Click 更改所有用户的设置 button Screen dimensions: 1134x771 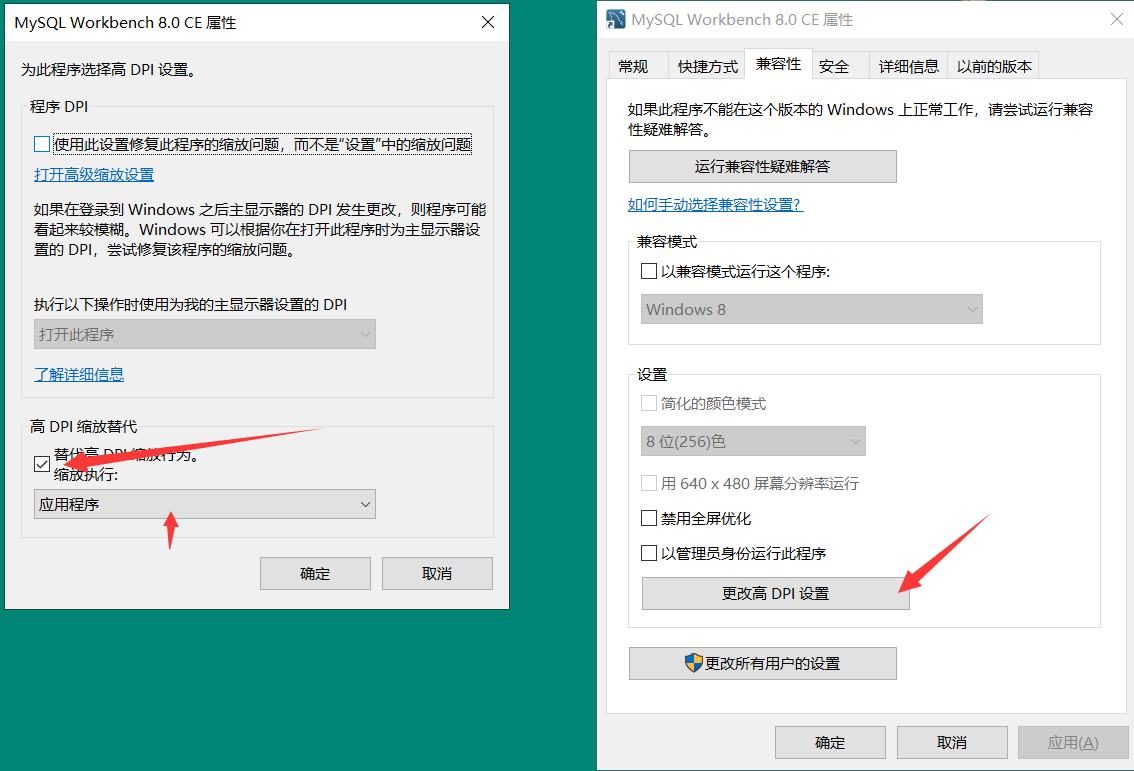[762, 663]
